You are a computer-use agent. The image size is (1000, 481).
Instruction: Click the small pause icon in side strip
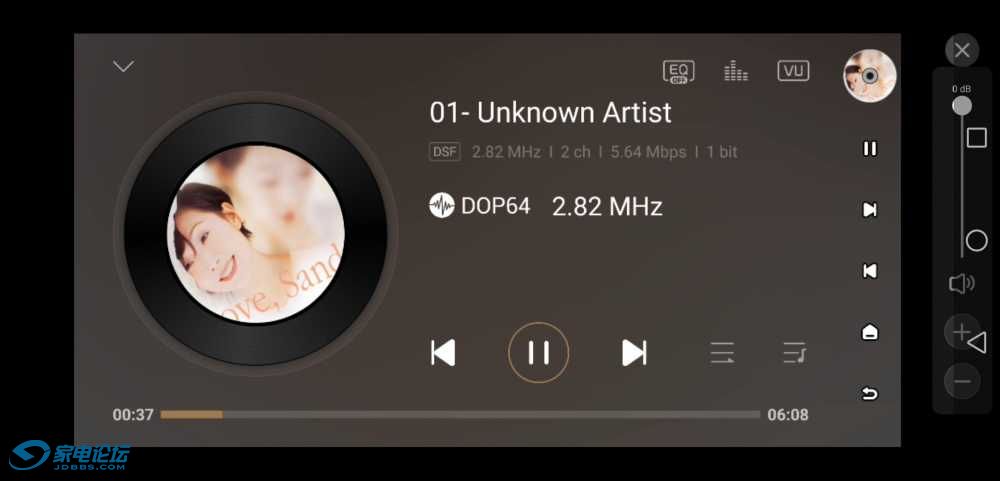(870, 149)
